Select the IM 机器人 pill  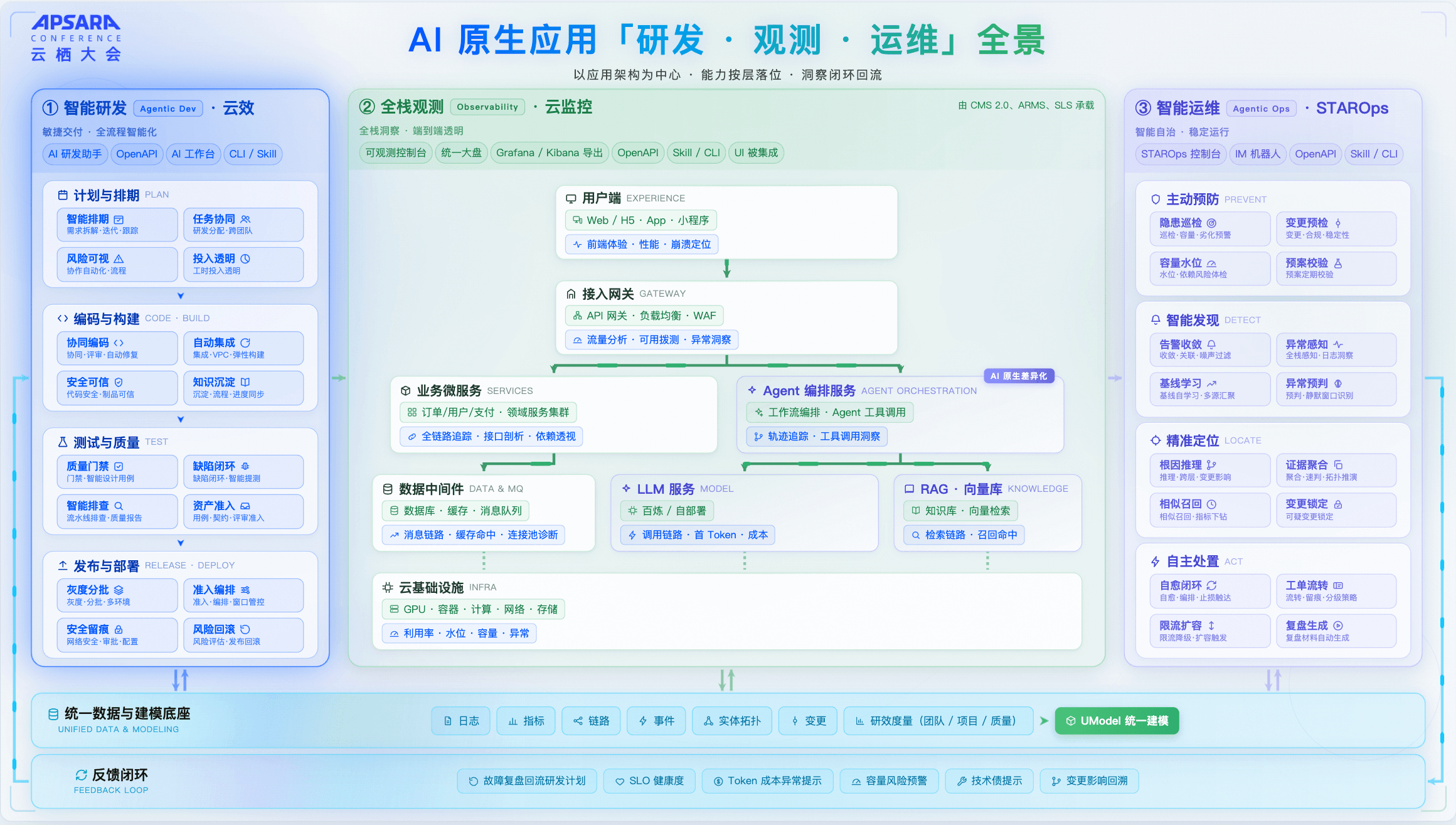pos(1257,154)
